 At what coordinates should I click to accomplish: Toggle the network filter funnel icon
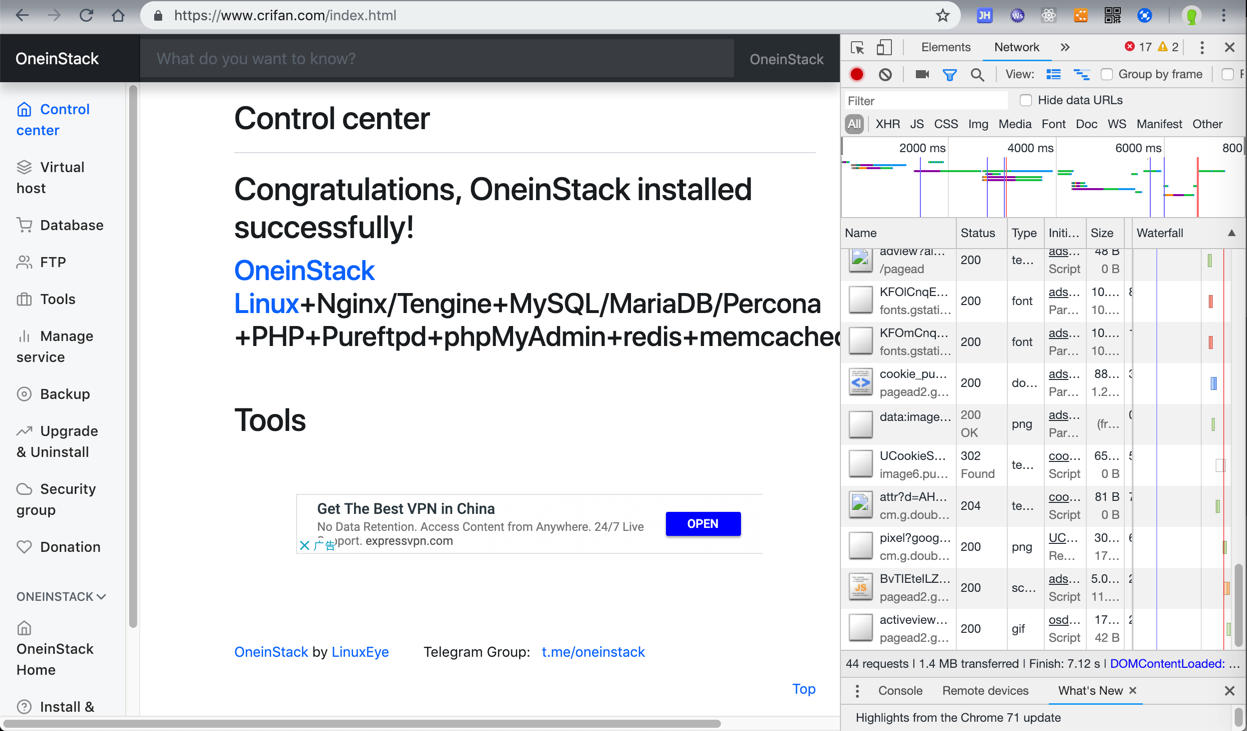(950, 74)
